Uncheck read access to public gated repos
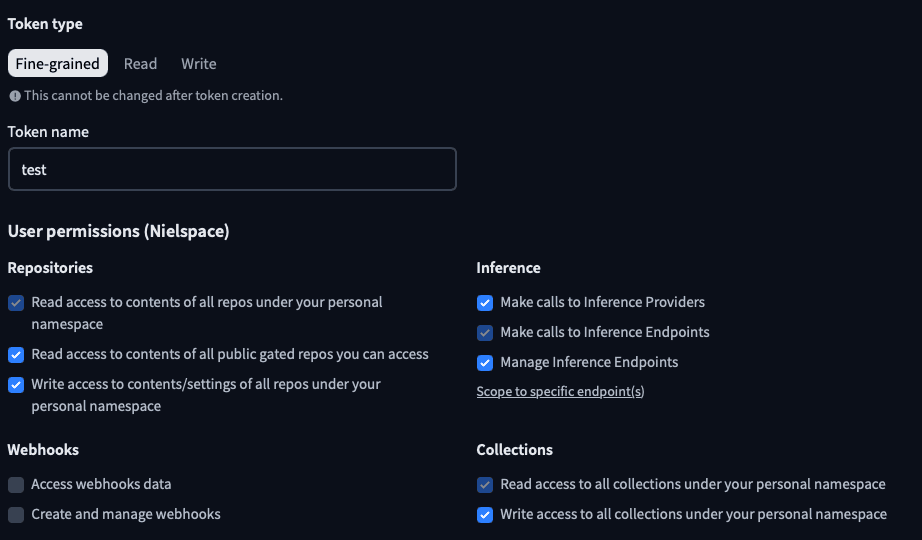The height and width of the screenshot is (540, 922). (16, 355)
